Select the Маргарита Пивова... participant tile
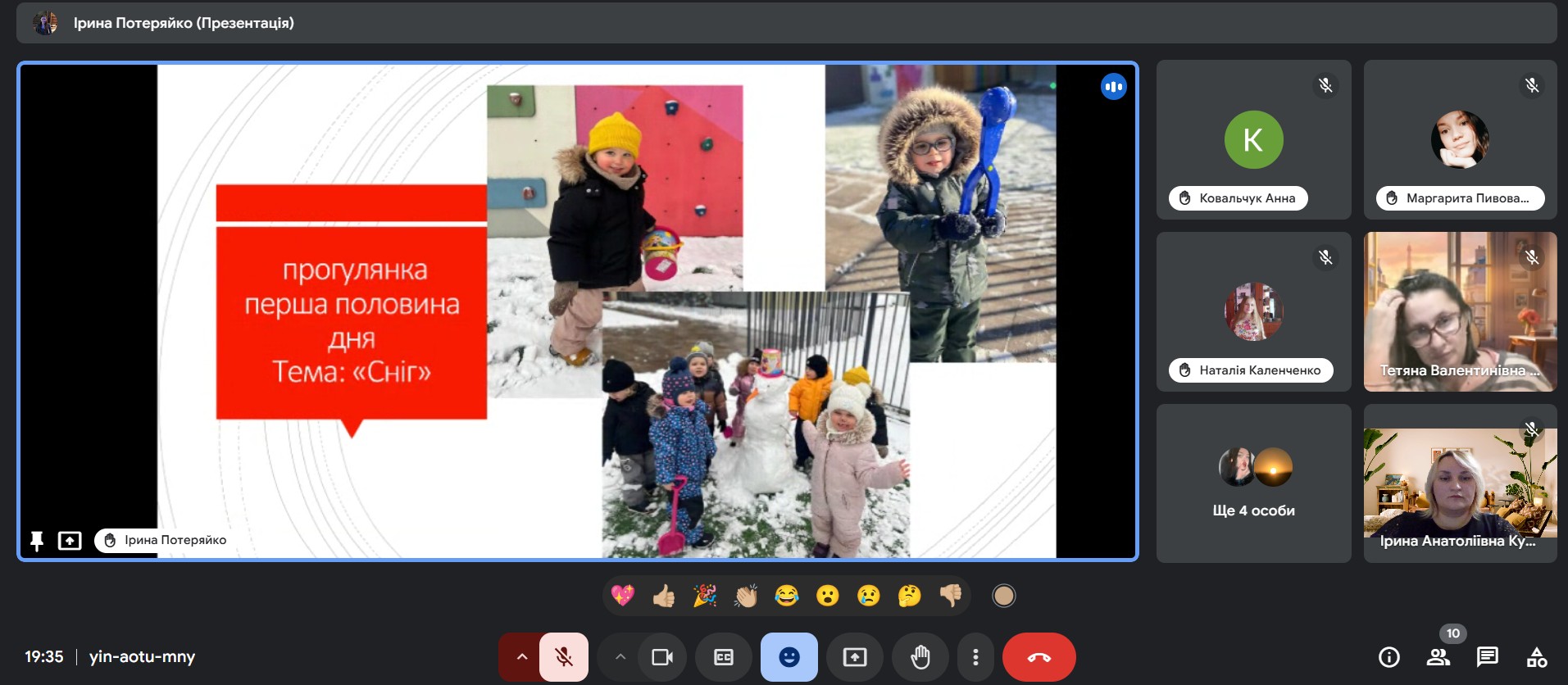The height and width of the screenshot is (685, 1568). (x=1460, y=139)
